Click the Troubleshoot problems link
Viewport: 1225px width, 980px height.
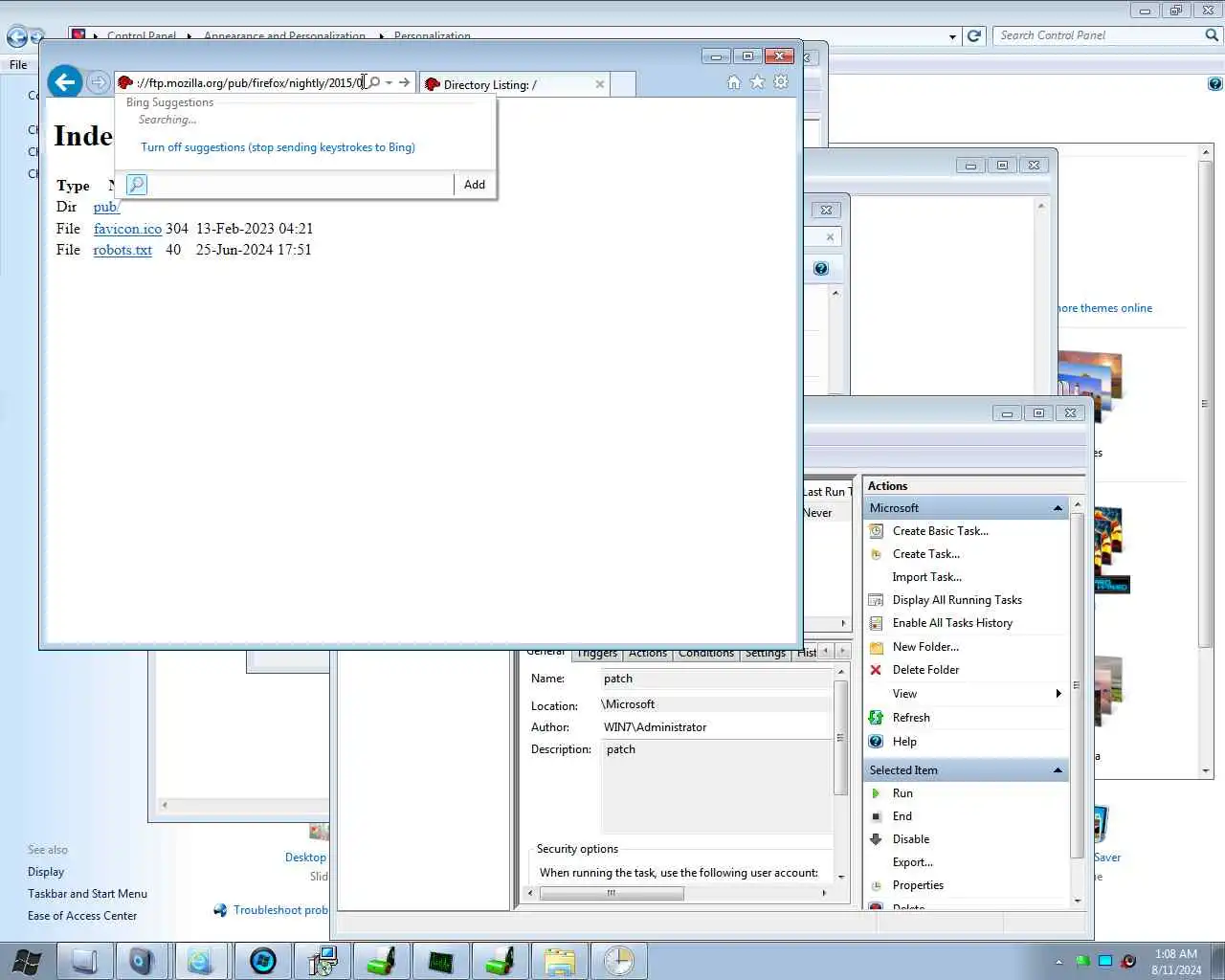coord(280,910)
